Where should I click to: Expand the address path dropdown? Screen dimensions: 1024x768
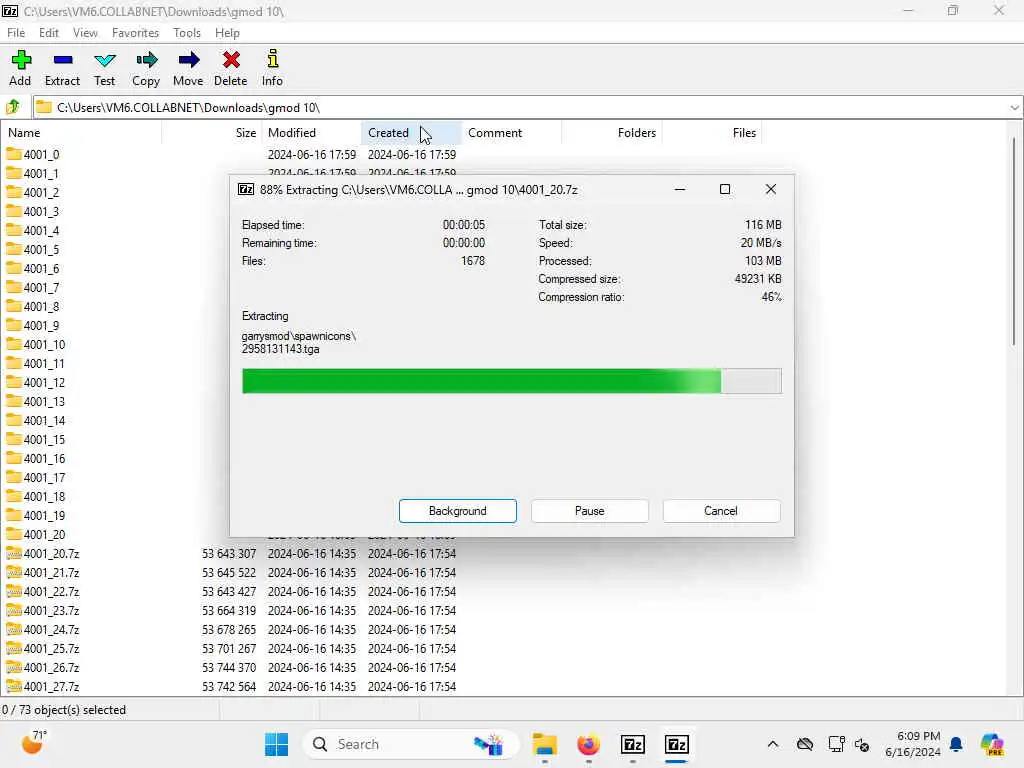tap(1014, 108)
